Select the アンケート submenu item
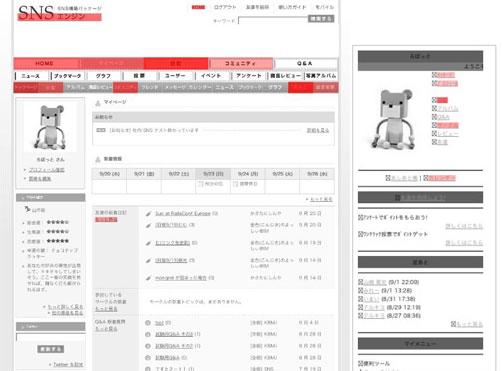 [x=249, y=76]
